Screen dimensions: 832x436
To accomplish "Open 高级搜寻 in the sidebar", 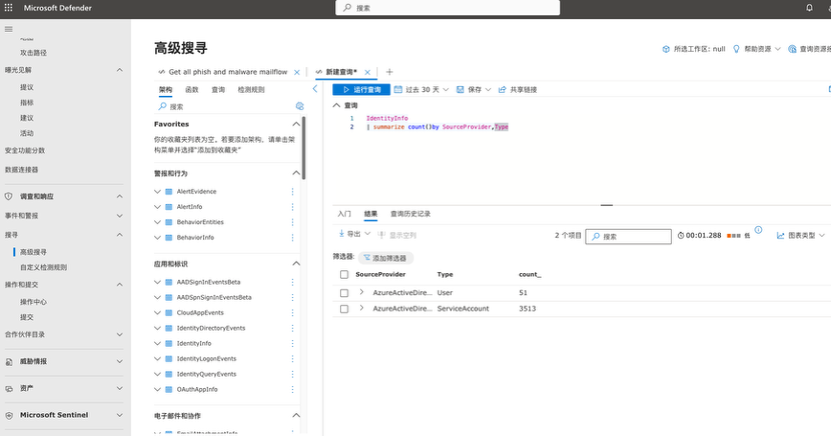I will 33,252.
